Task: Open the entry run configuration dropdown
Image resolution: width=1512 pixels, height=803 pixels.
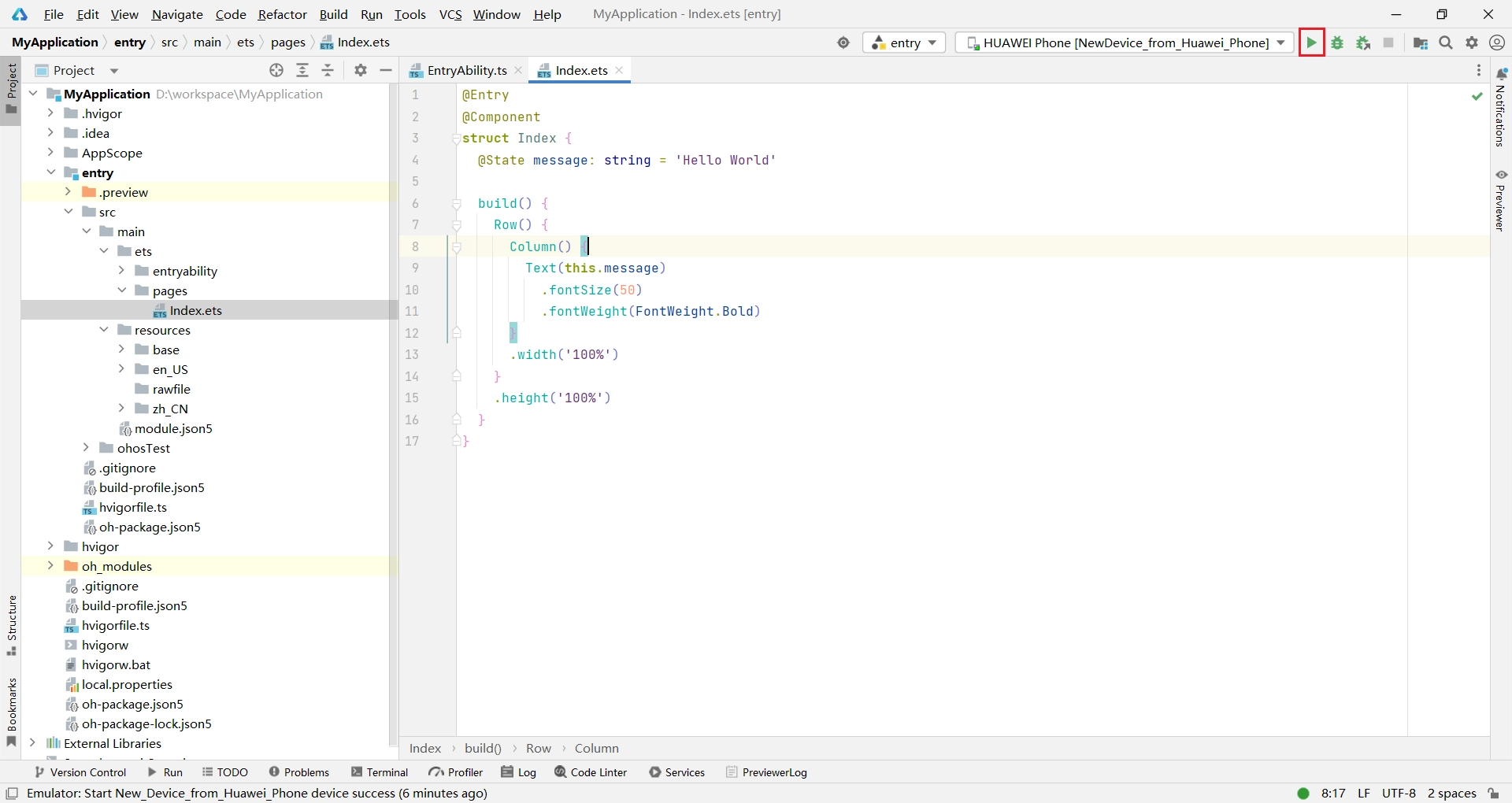Action: coord(904,43)
